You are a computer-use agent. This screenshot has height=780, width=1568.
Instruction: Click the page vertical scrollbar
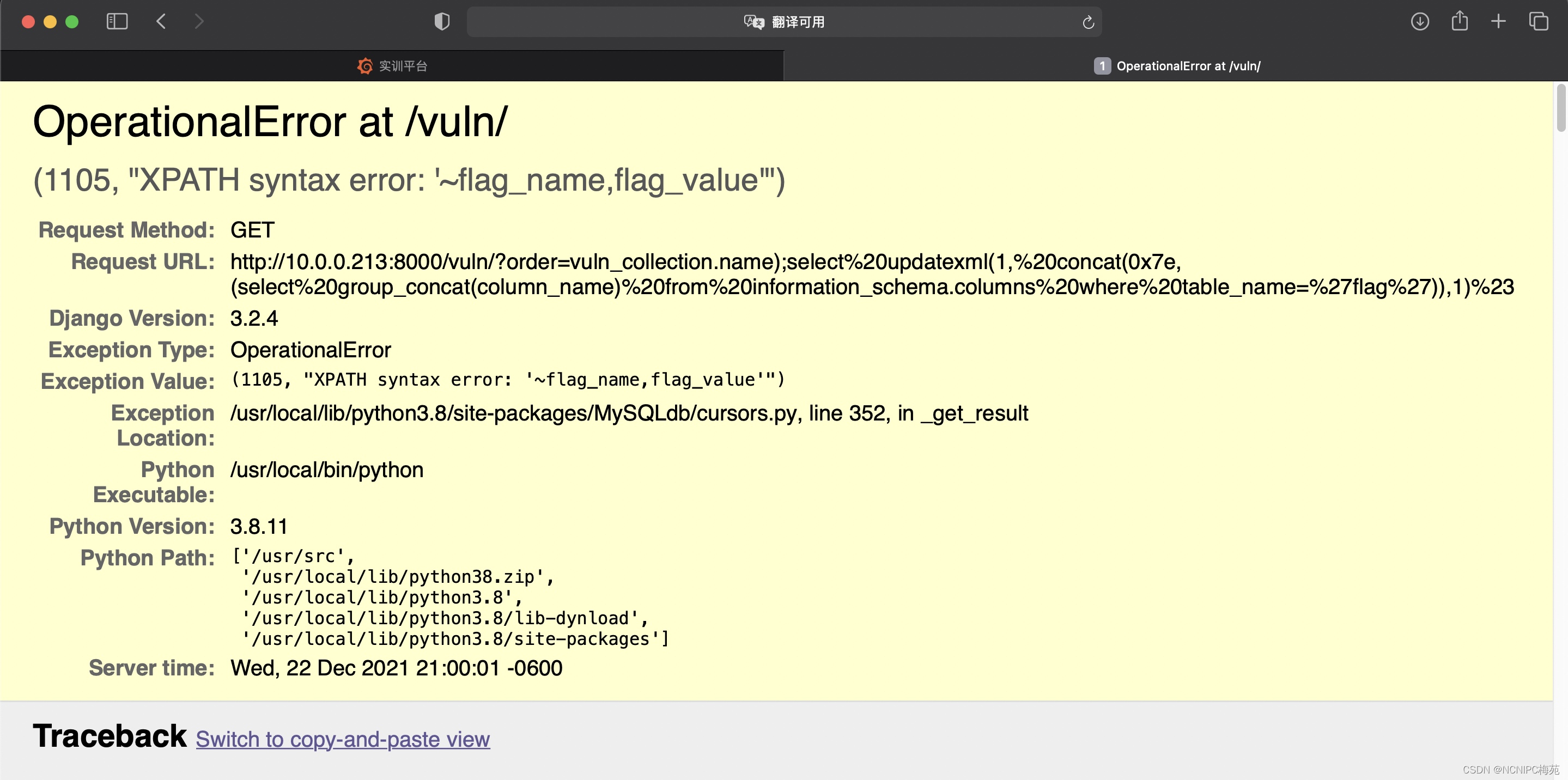point(1561,108)
